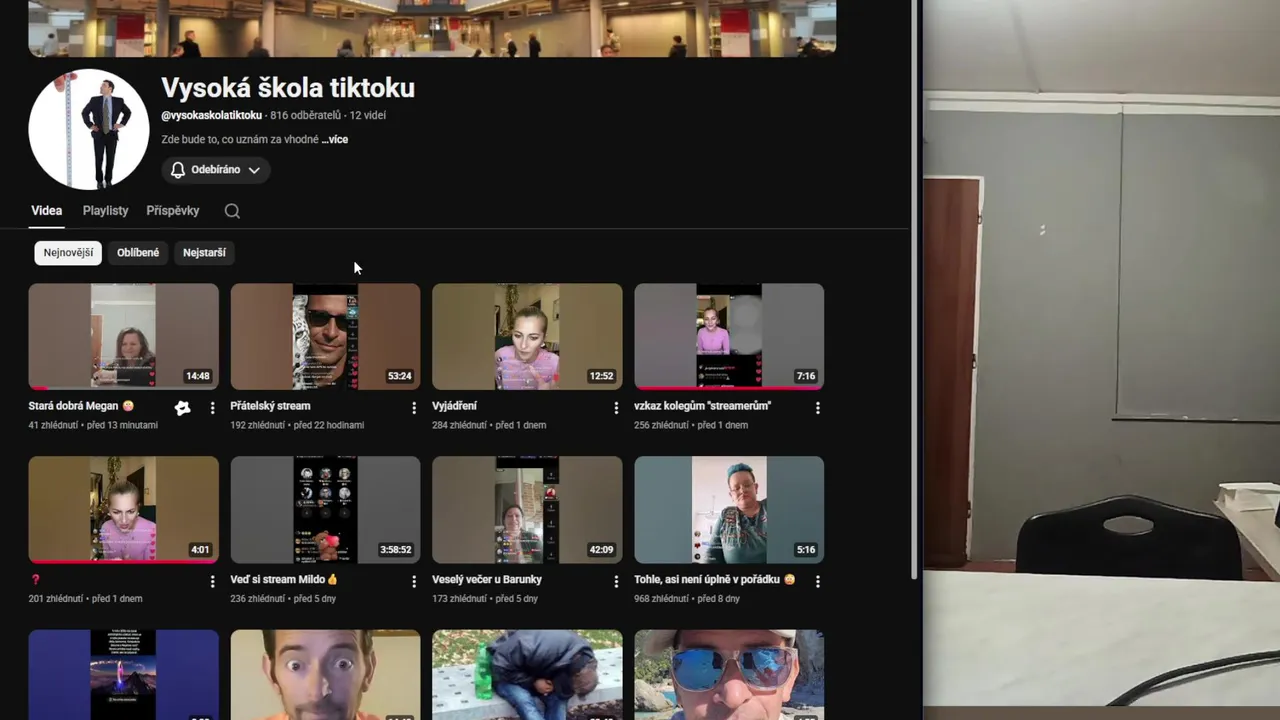Screen dimensions: 1280x720
Task: Open the third-row thumbnail of person on bench
Action: [x=527, y=675]
